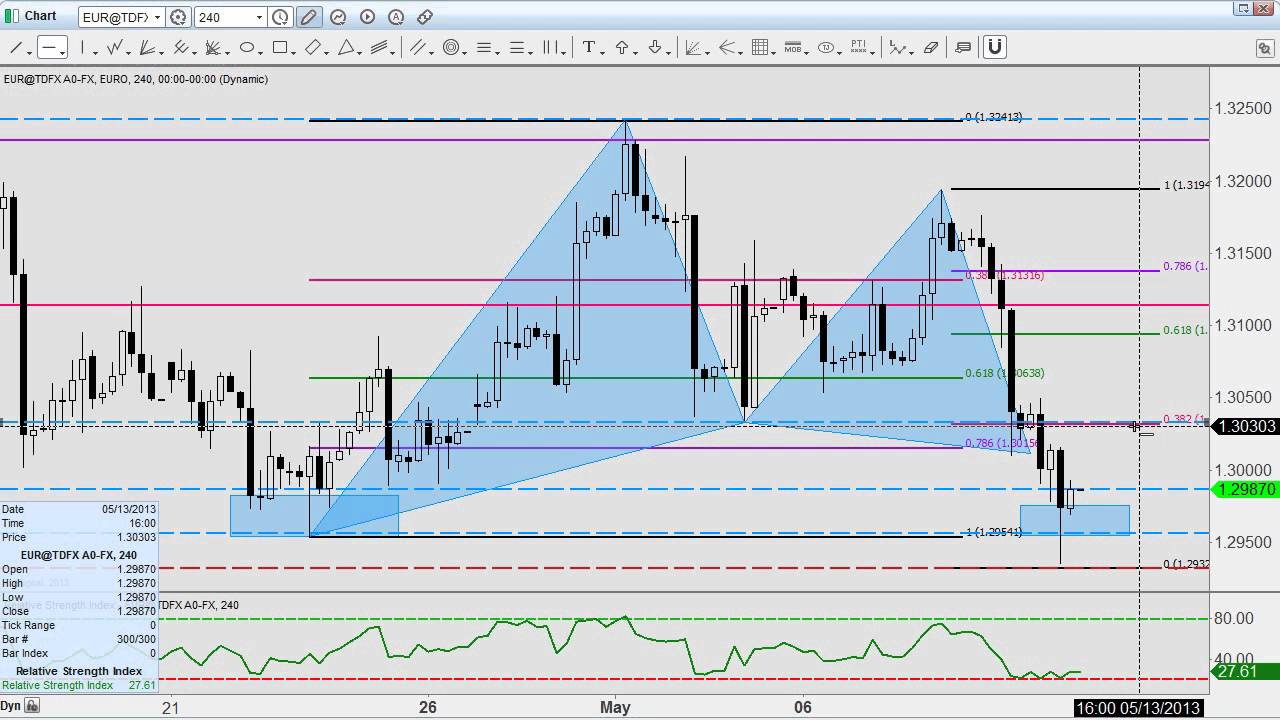Click the circled A auto icon

(396, 17)
